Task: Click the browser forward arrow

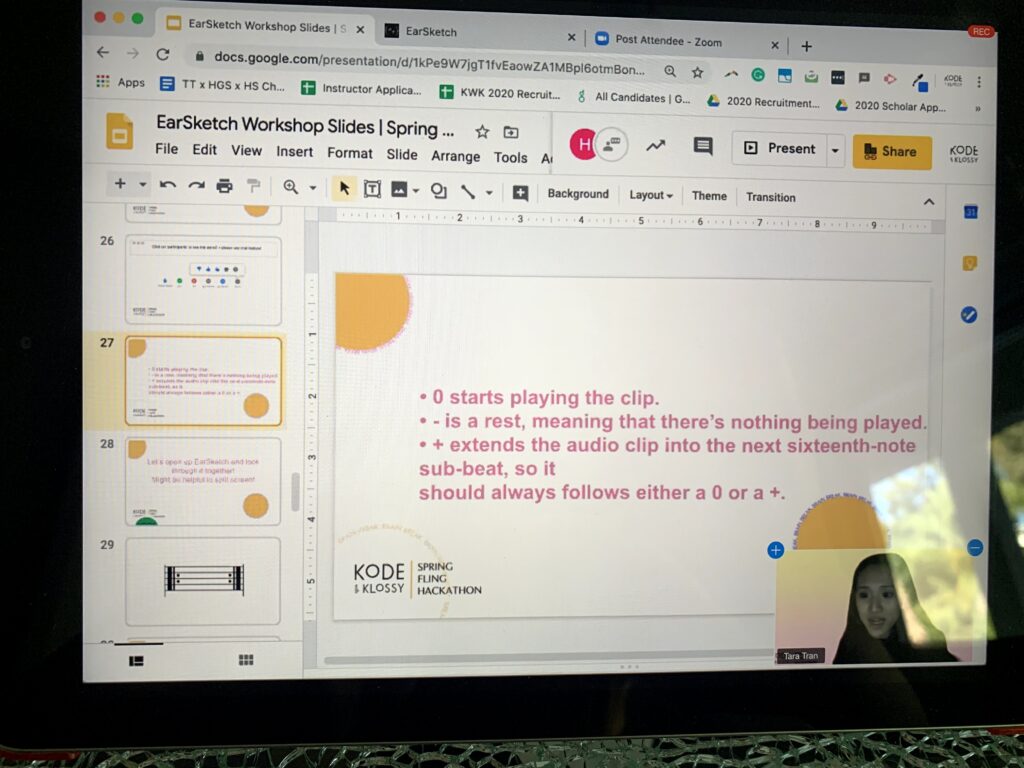Action: pyautogui.click(x=133, y=53)
